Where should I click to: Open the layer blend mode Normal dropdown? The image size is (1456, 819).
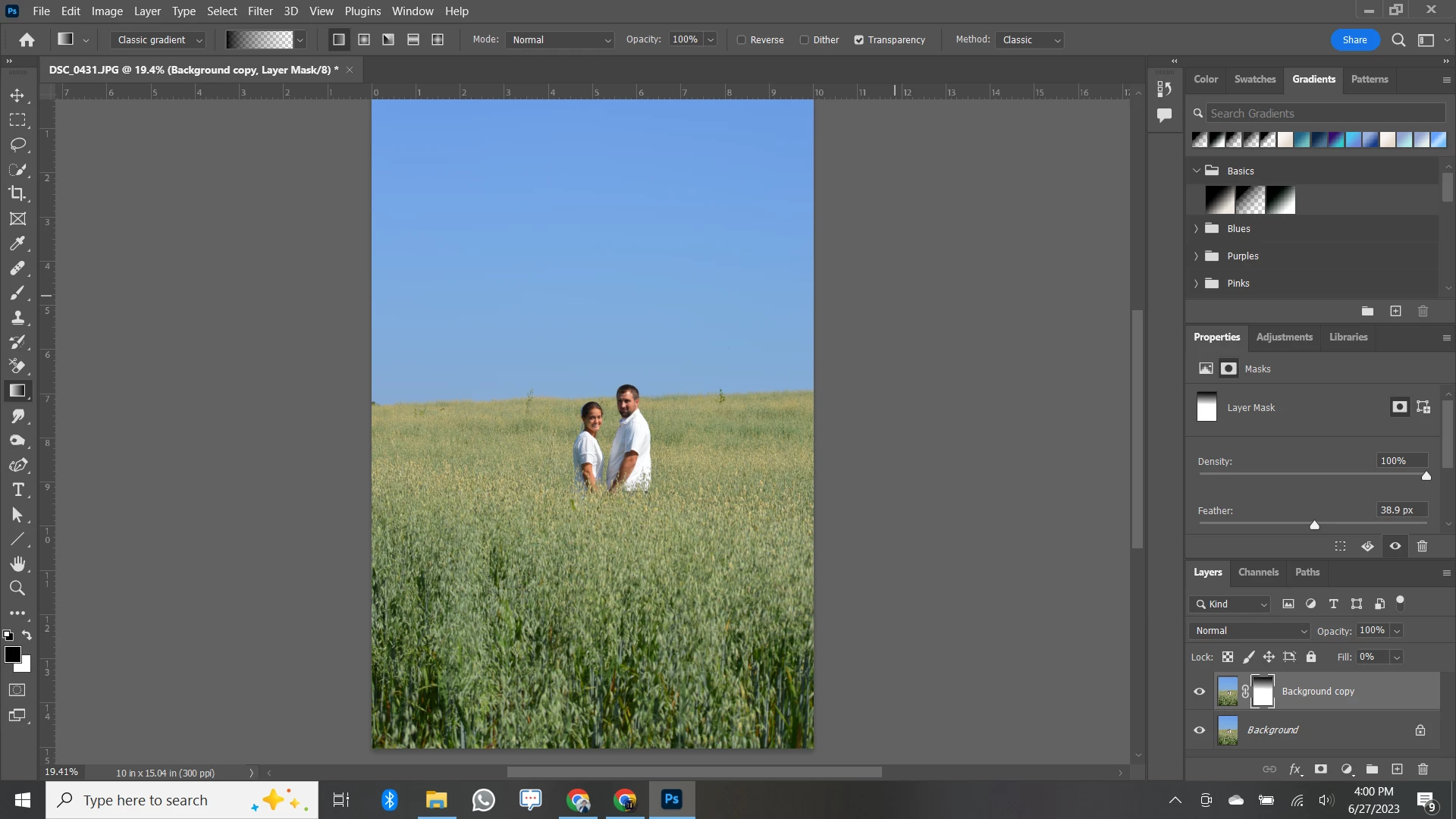click(1250, 631)
